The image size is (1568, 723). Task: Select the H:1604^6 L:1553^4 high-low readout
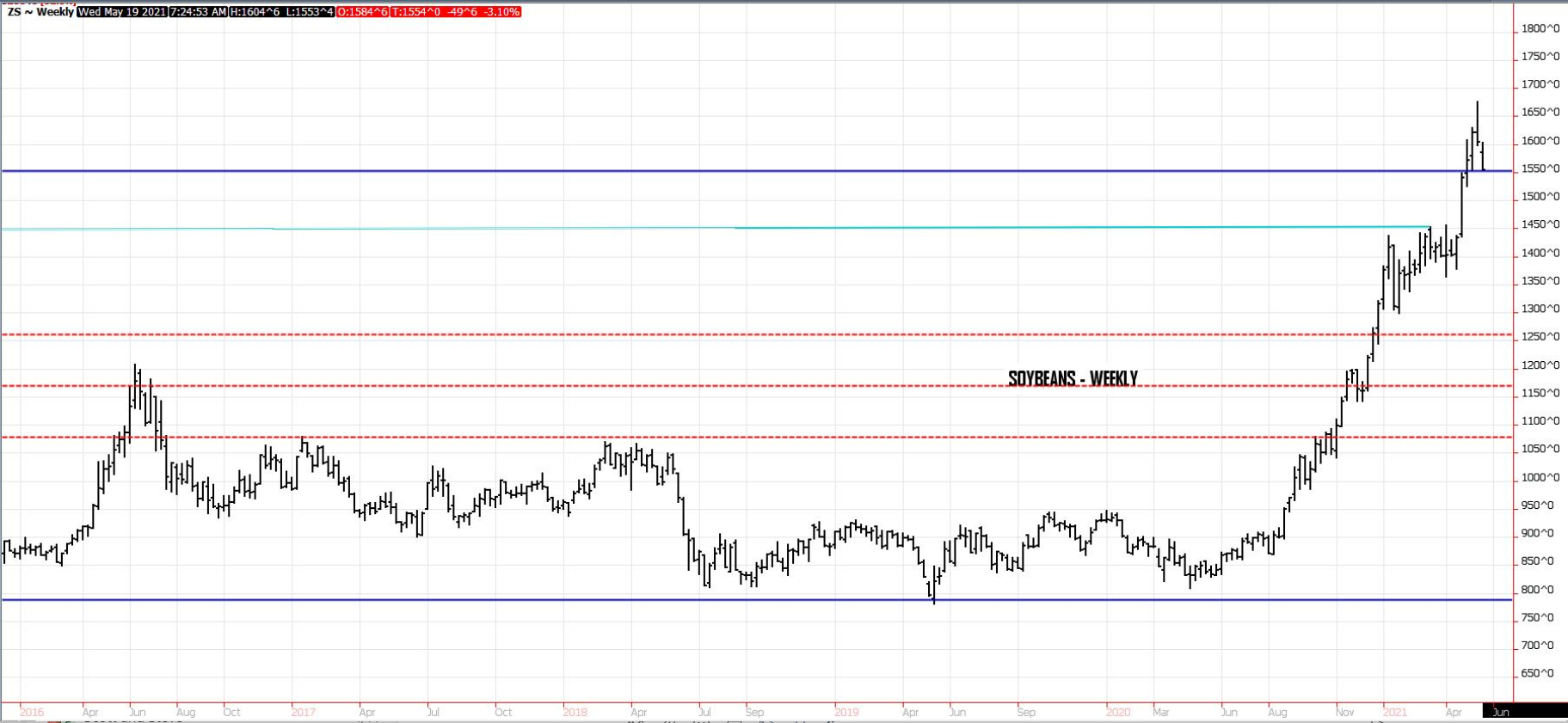point(282,12)
